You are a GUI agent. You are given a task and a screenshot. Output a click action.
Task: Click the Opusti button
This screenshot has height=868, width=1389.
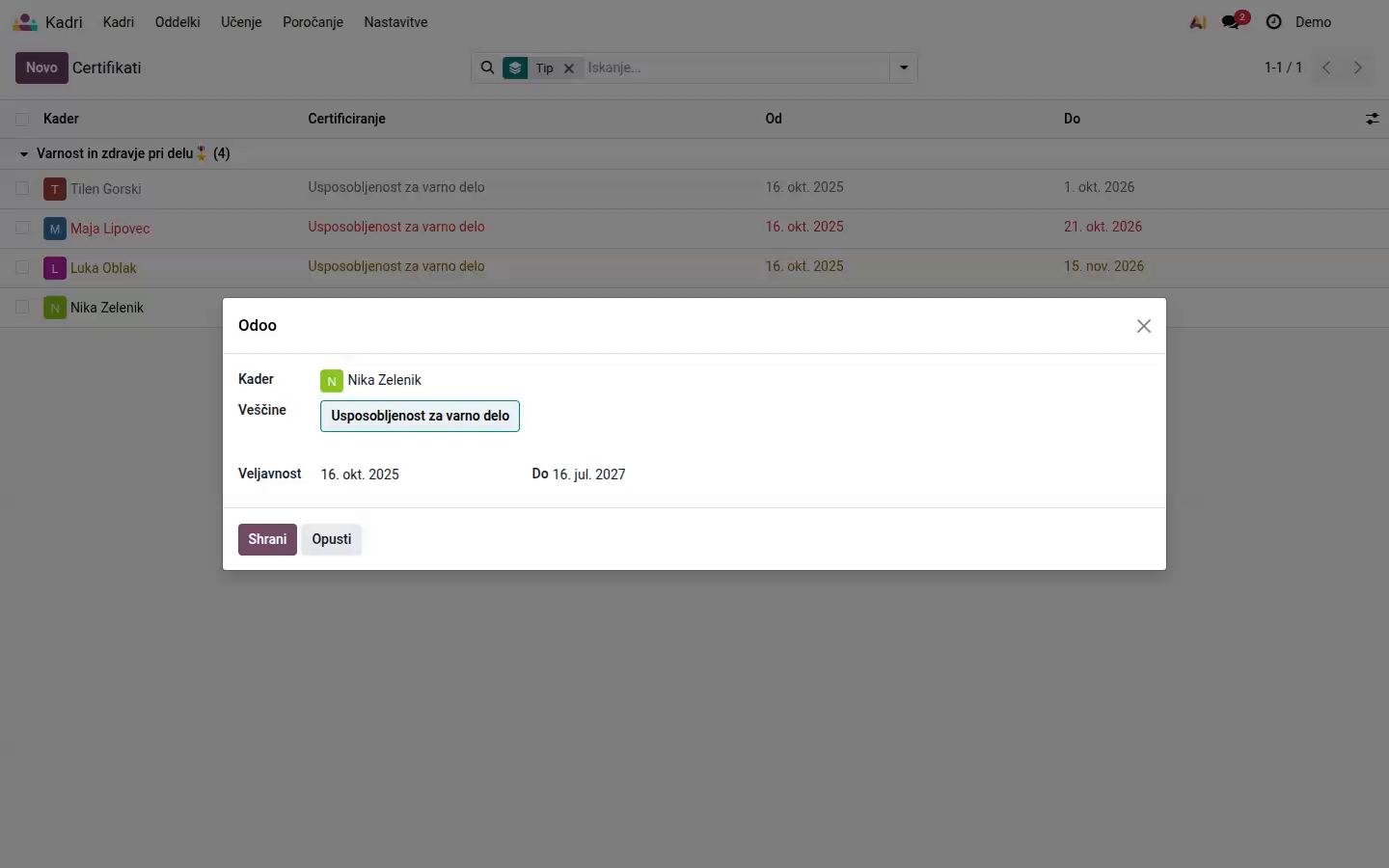click(x=332, y=539)
